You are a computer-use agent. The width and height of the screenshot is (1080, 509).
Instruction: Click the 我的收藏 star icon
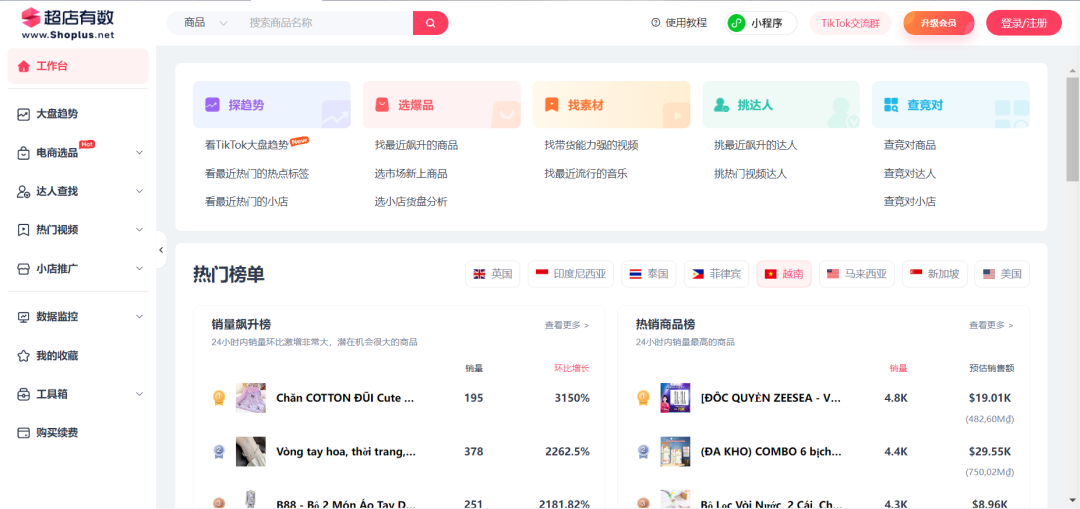24,356
